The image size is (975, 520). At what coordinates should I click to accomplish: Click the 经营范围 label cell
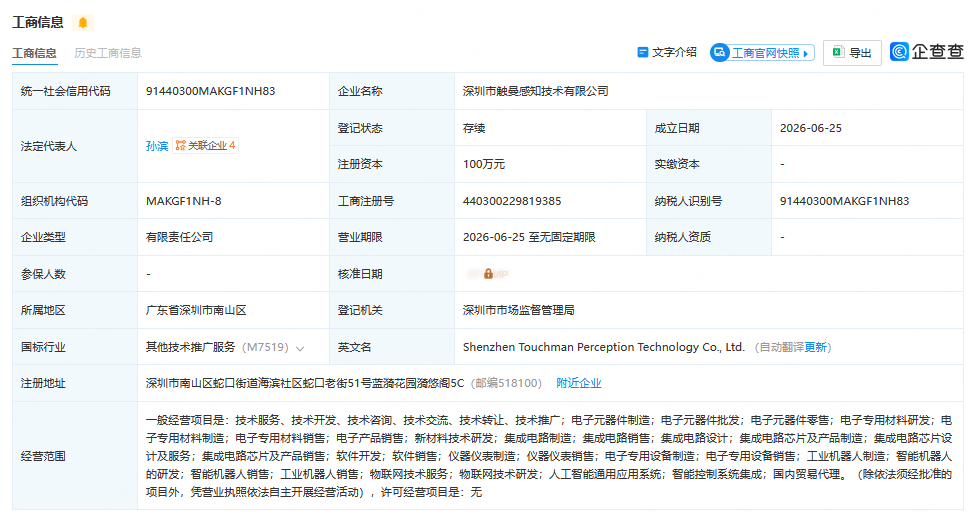75,456
